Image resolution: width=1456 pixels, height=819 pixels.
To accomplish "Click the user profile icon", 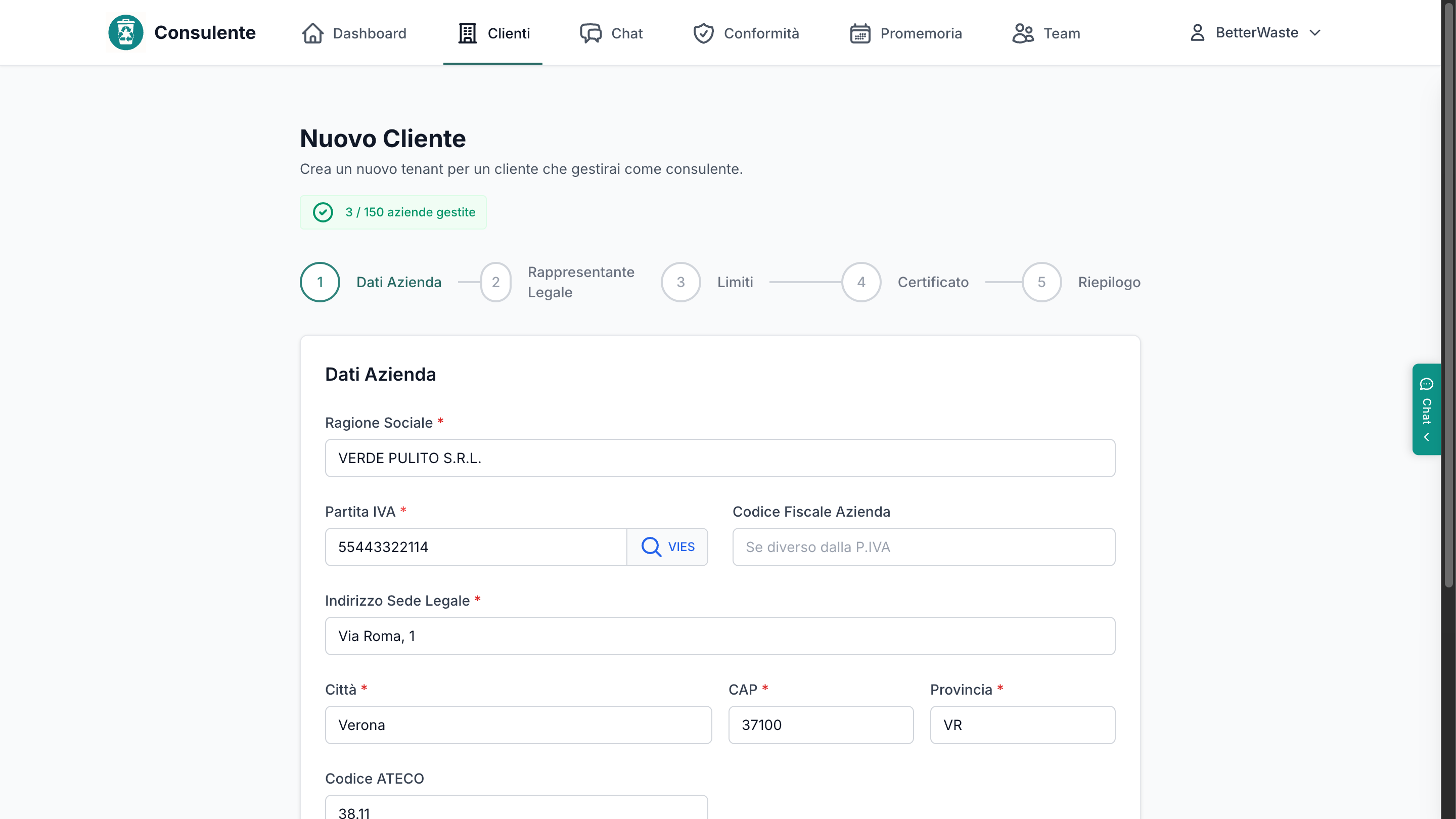I will (1197, 33).
